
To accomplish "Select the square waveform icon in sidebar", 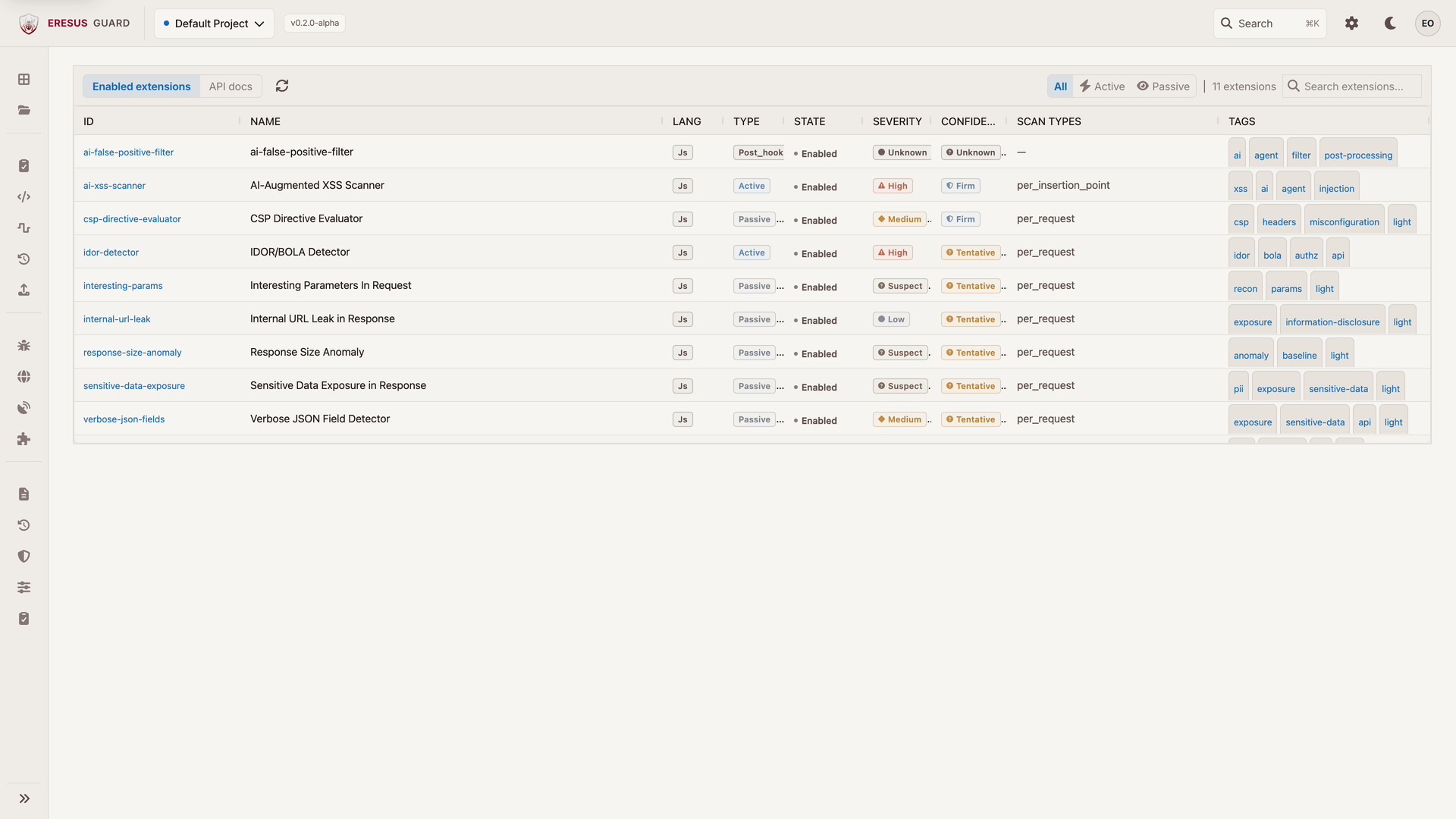I will click(x=24, y=228).
